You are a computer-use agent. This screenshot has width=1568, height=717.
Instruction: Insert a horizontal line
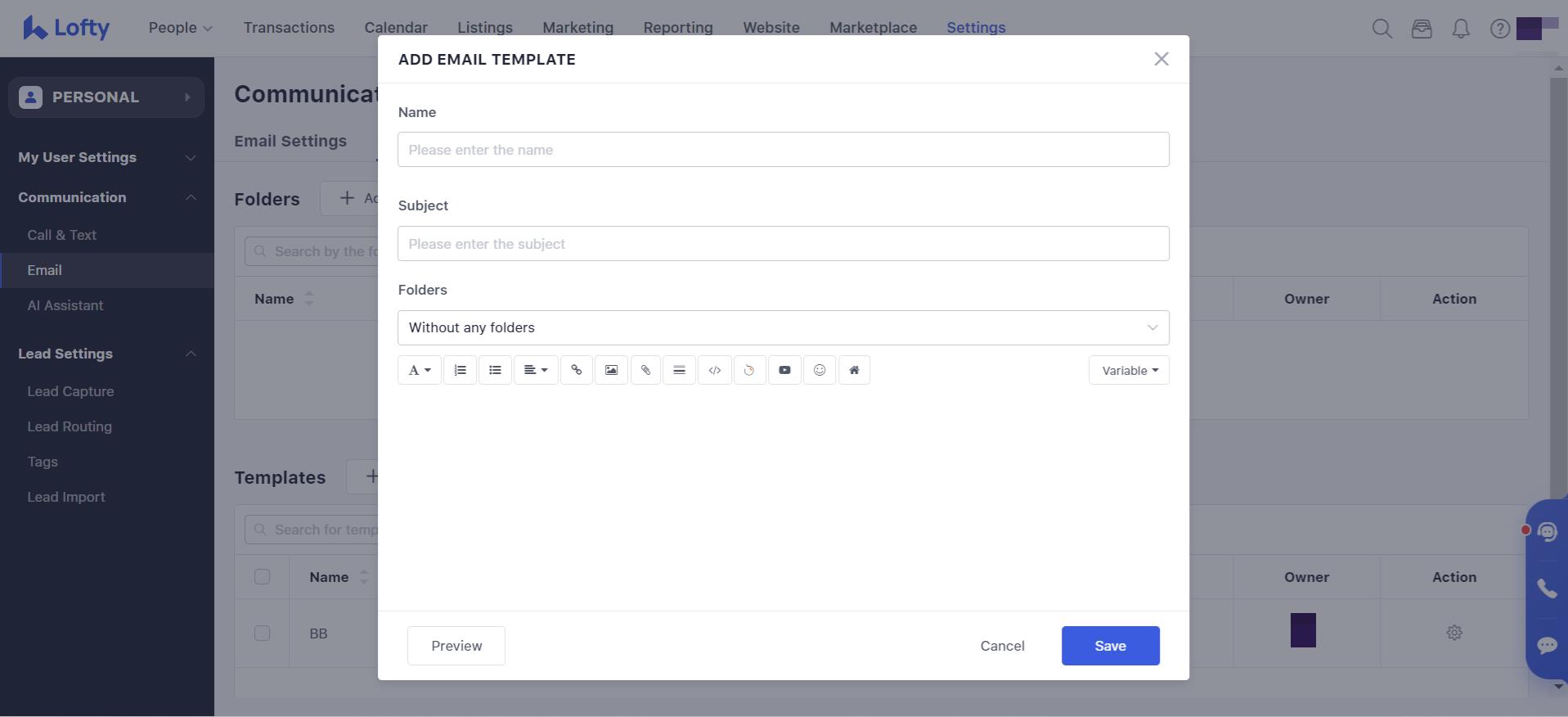[679, 370]
